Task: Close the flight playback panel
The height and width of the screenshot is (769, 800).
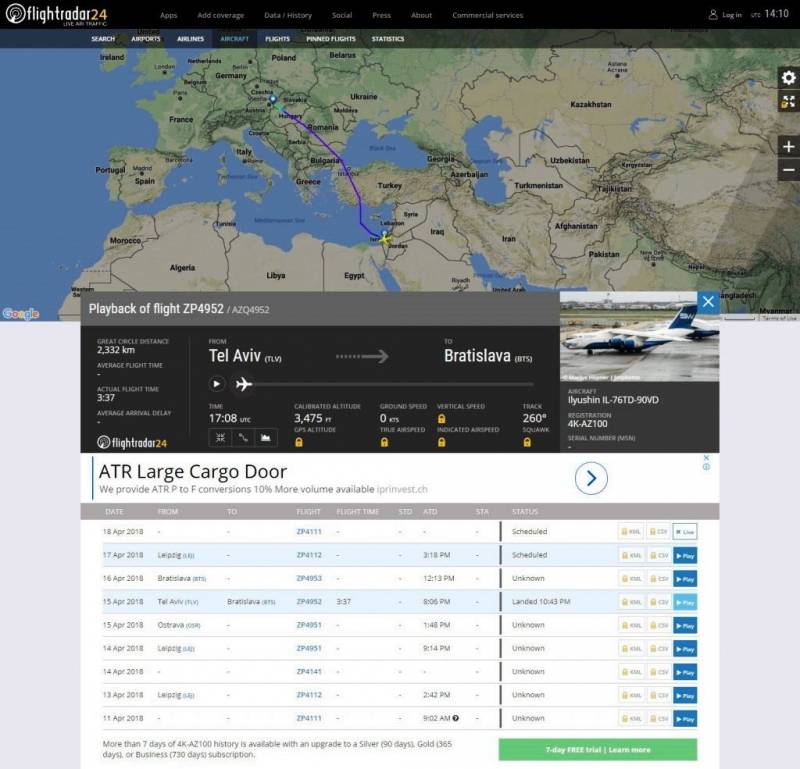Action: (708, 302)
